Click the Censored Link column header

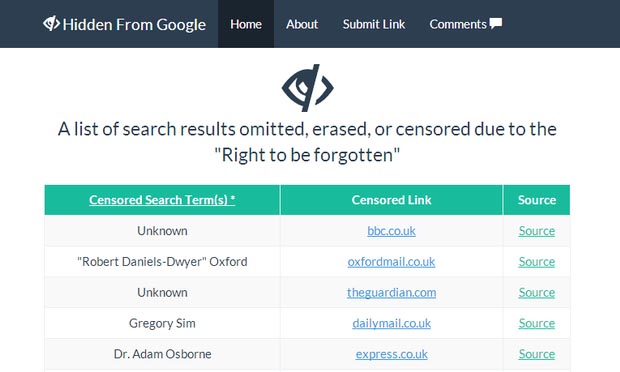pos(391,200)
